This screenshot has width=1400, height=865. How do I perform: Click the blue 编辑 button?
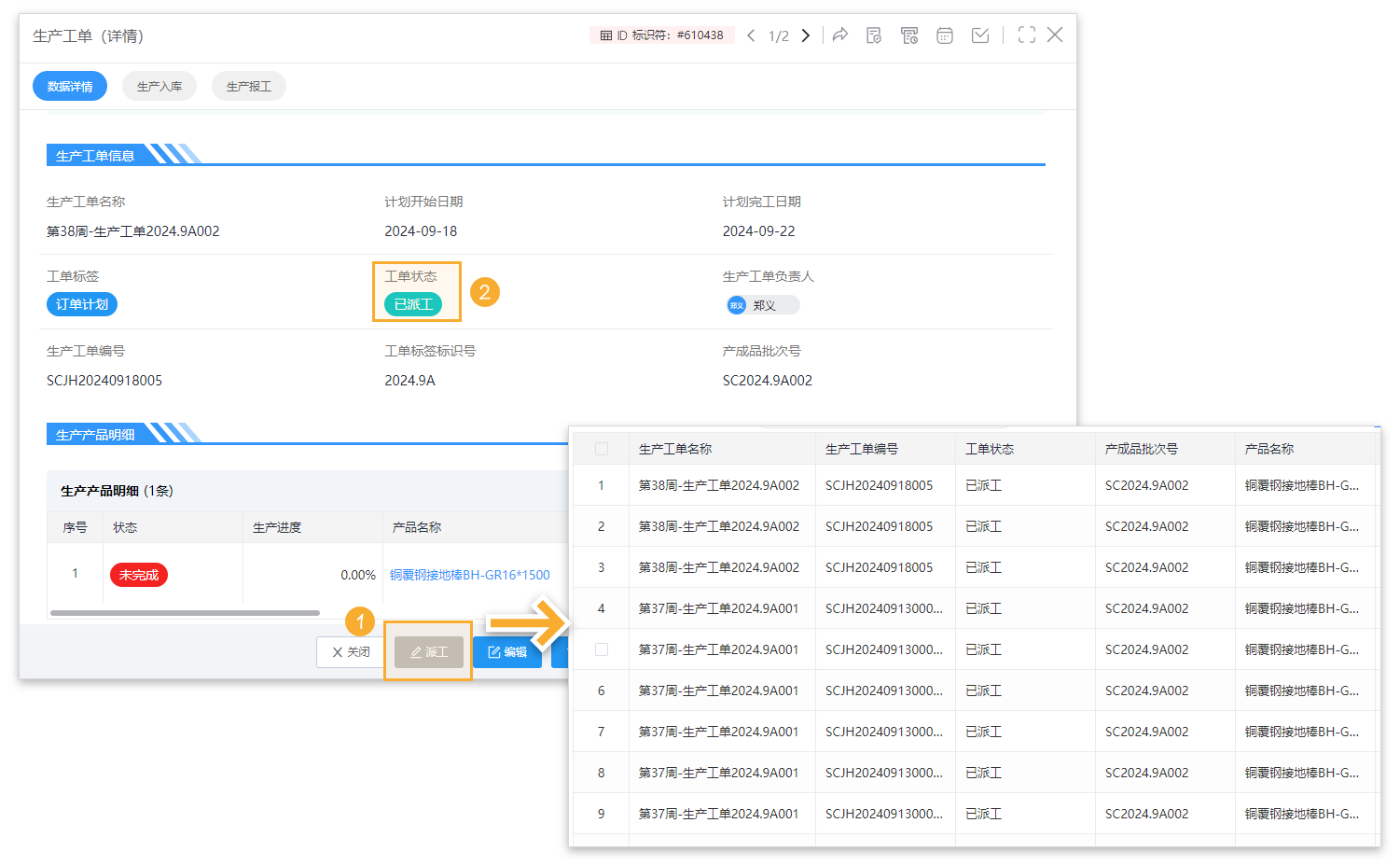pyautogui.click(x=507, y=652)
